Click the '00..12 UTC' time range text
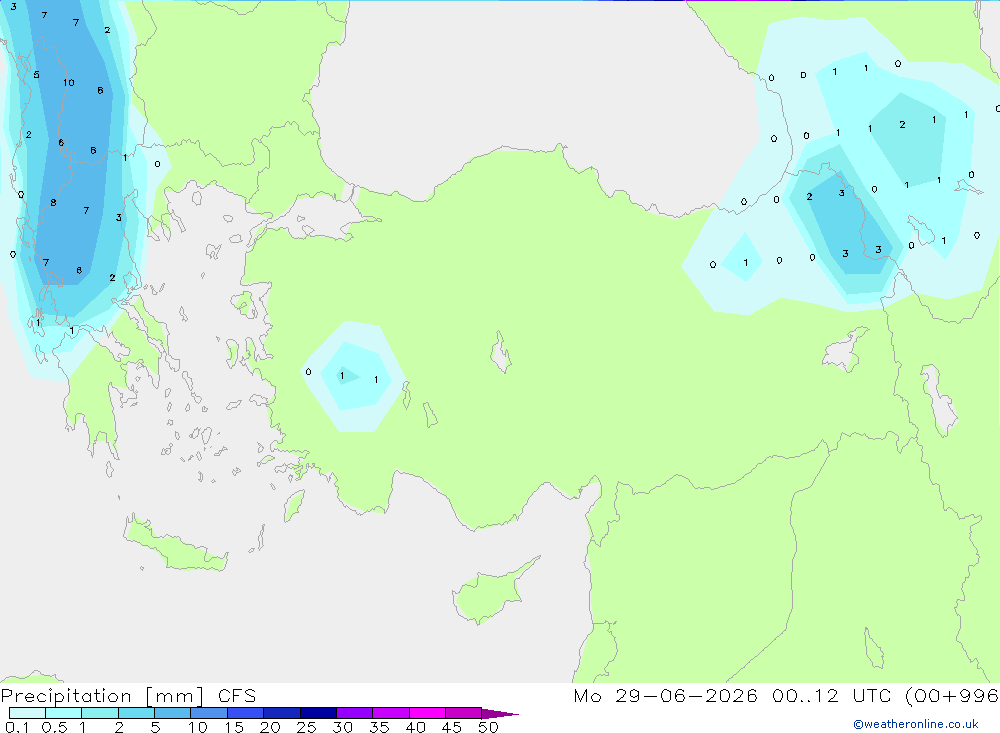Screen dimensions: 1000x733 pos(830,695)
